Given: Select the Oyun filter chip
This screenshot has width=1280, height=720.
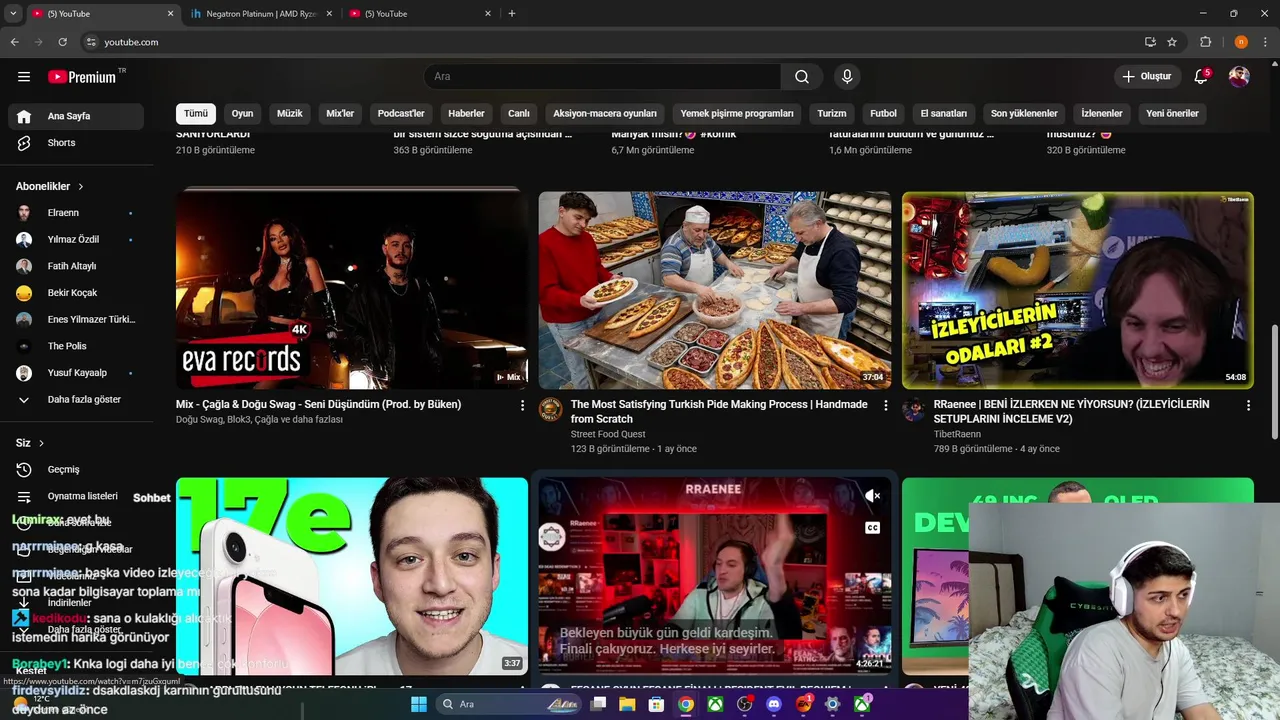Looking at the screenshot, I should 242,114.
